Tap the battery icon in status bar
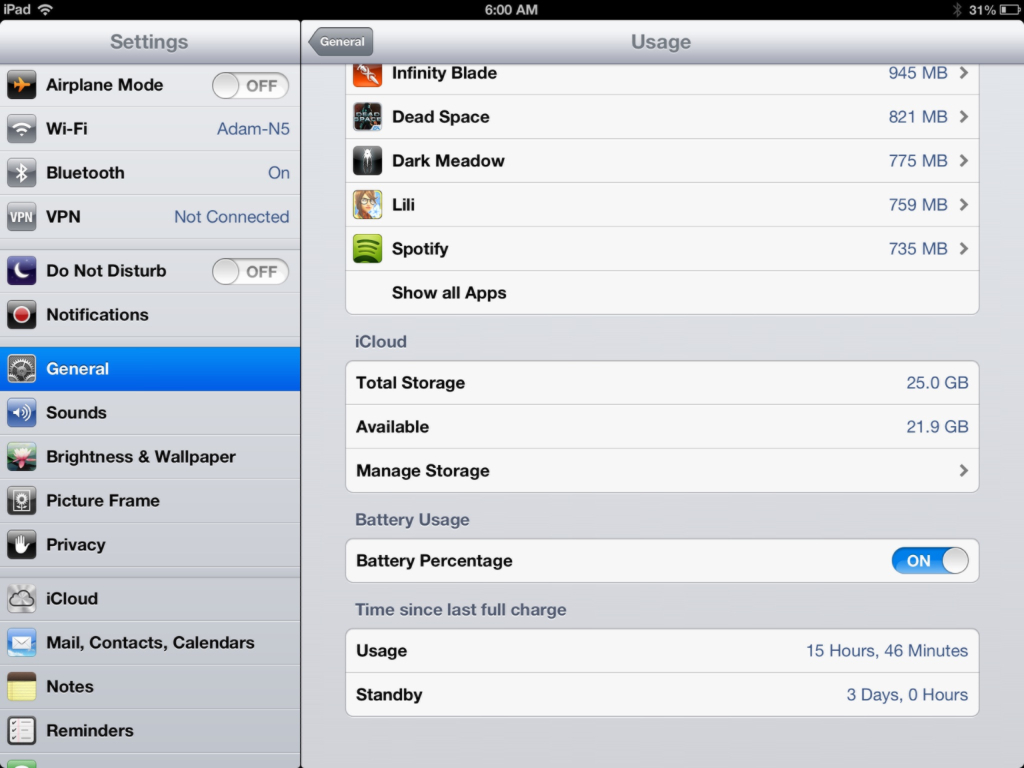Viewport: 1024px width, 768px height. tap(1010, 10)
